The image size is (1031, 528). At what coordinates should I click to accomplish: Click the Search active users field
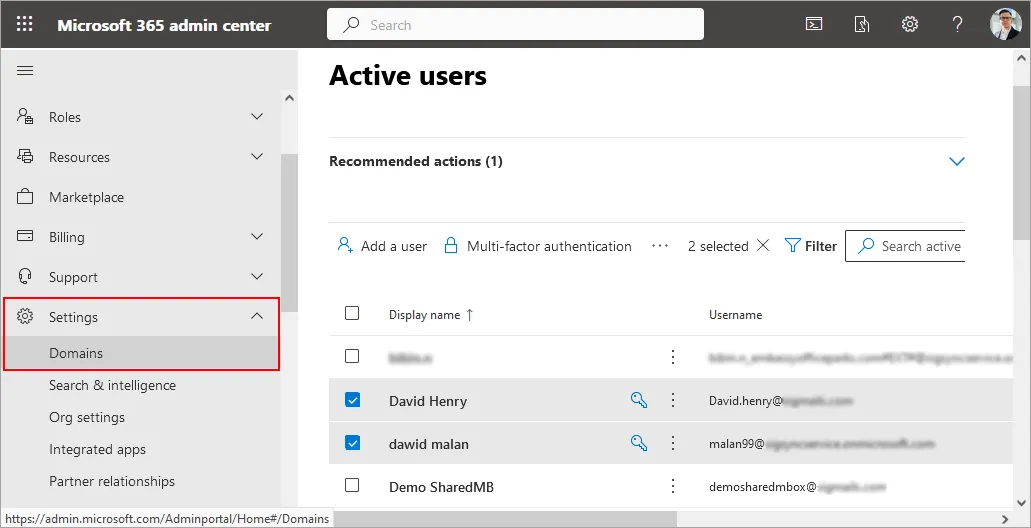click(905, 246)
